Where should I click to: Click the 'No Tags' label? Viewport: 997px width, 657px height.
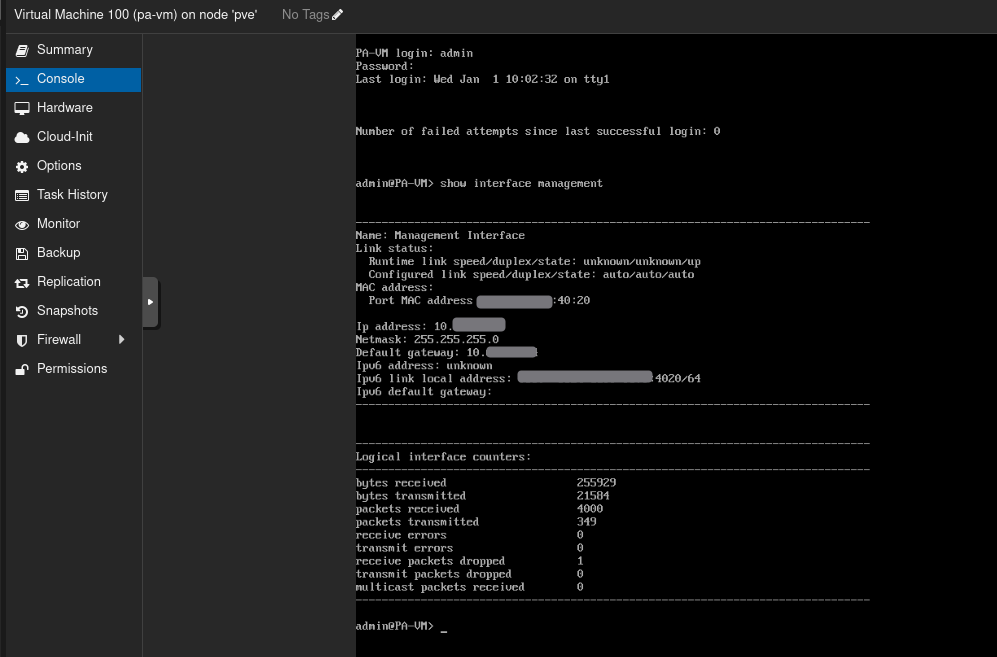click(x=305, y=15)
